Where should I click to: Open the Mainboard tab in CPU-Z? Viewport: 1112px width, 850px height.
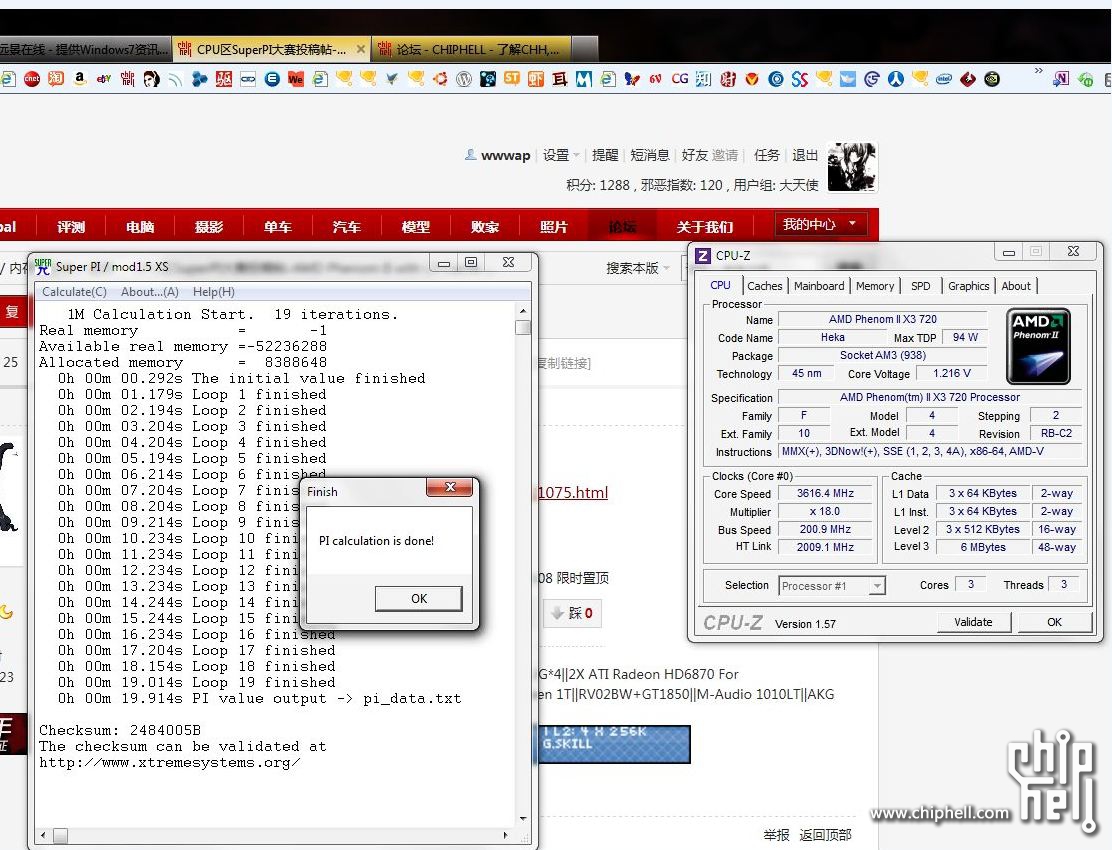coord(819,286)
